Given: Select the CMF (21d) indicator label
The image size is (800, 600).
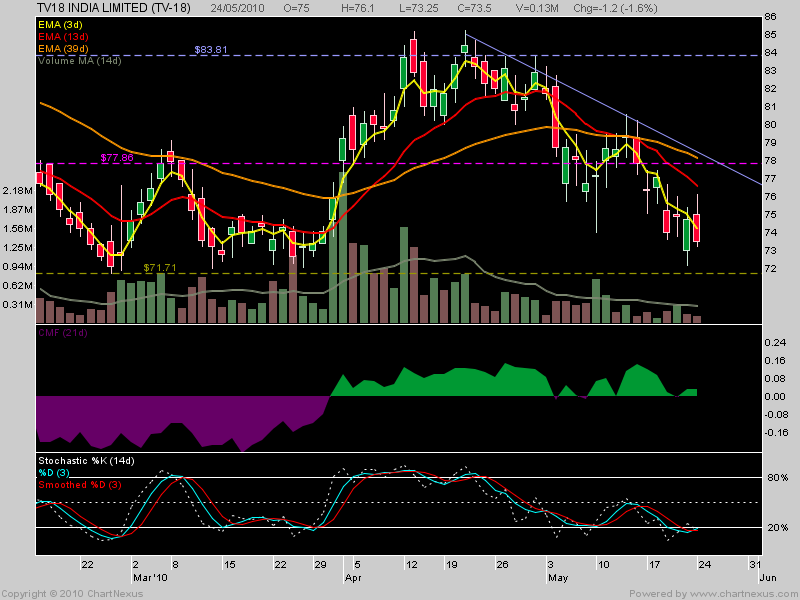Looking at the screenshot, I should 63,333.
